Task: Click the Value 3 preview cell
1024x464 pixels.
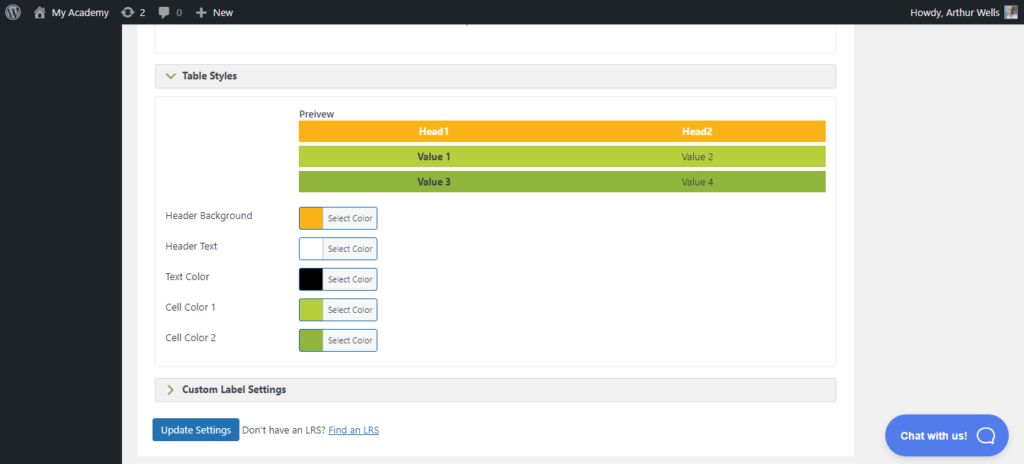Action: coord(434,182)
